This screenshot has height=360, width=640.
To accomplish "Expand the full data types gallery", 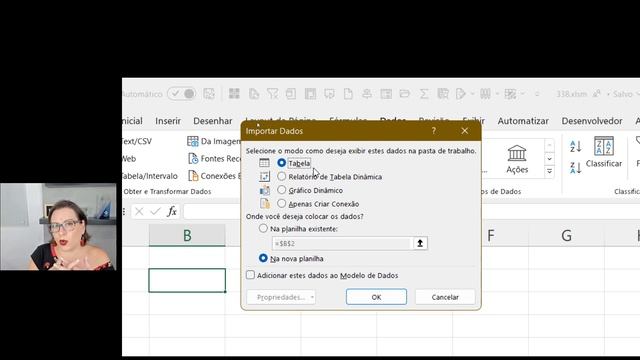I will point(549,172).
